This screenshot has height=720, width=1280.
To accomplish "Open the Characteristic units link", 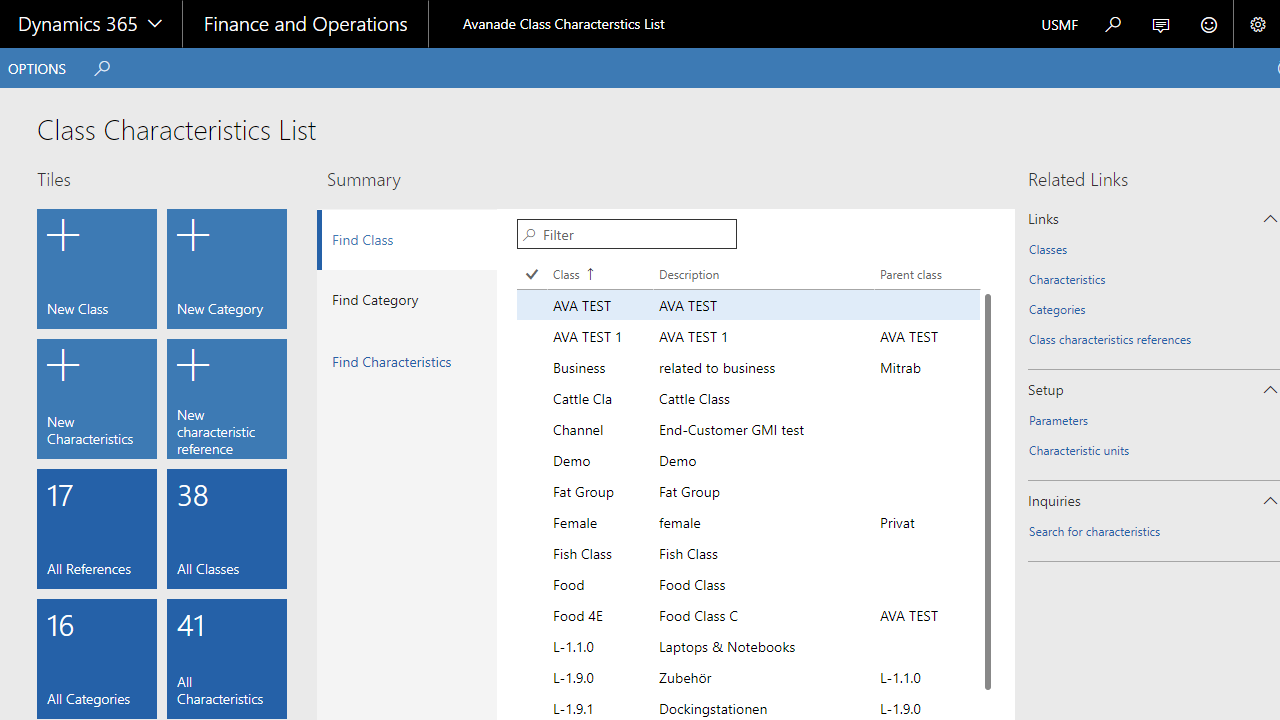I will [x=1079, y=451].
